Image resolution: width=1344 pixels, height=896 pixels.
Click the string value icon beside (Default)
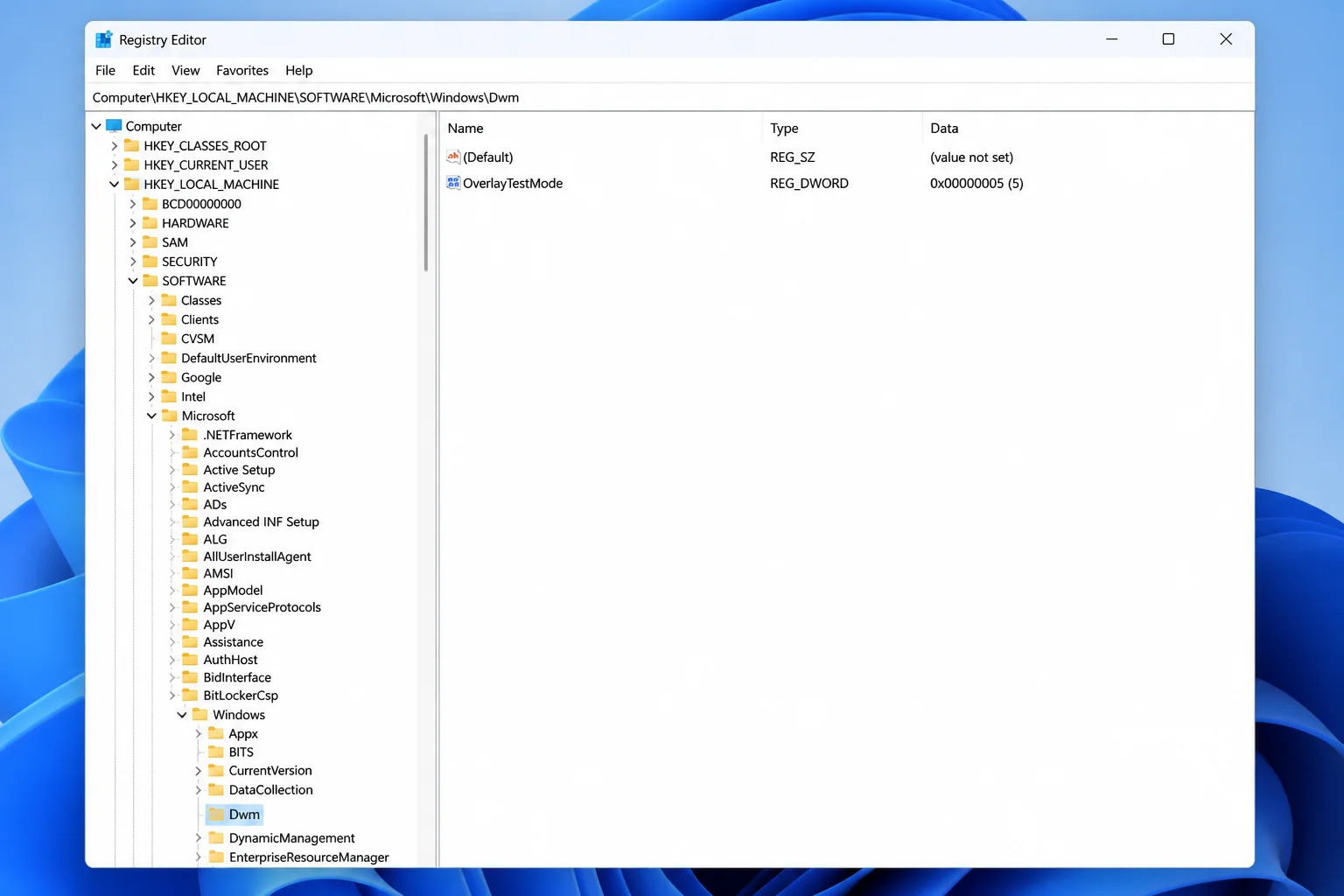point(453,157)
